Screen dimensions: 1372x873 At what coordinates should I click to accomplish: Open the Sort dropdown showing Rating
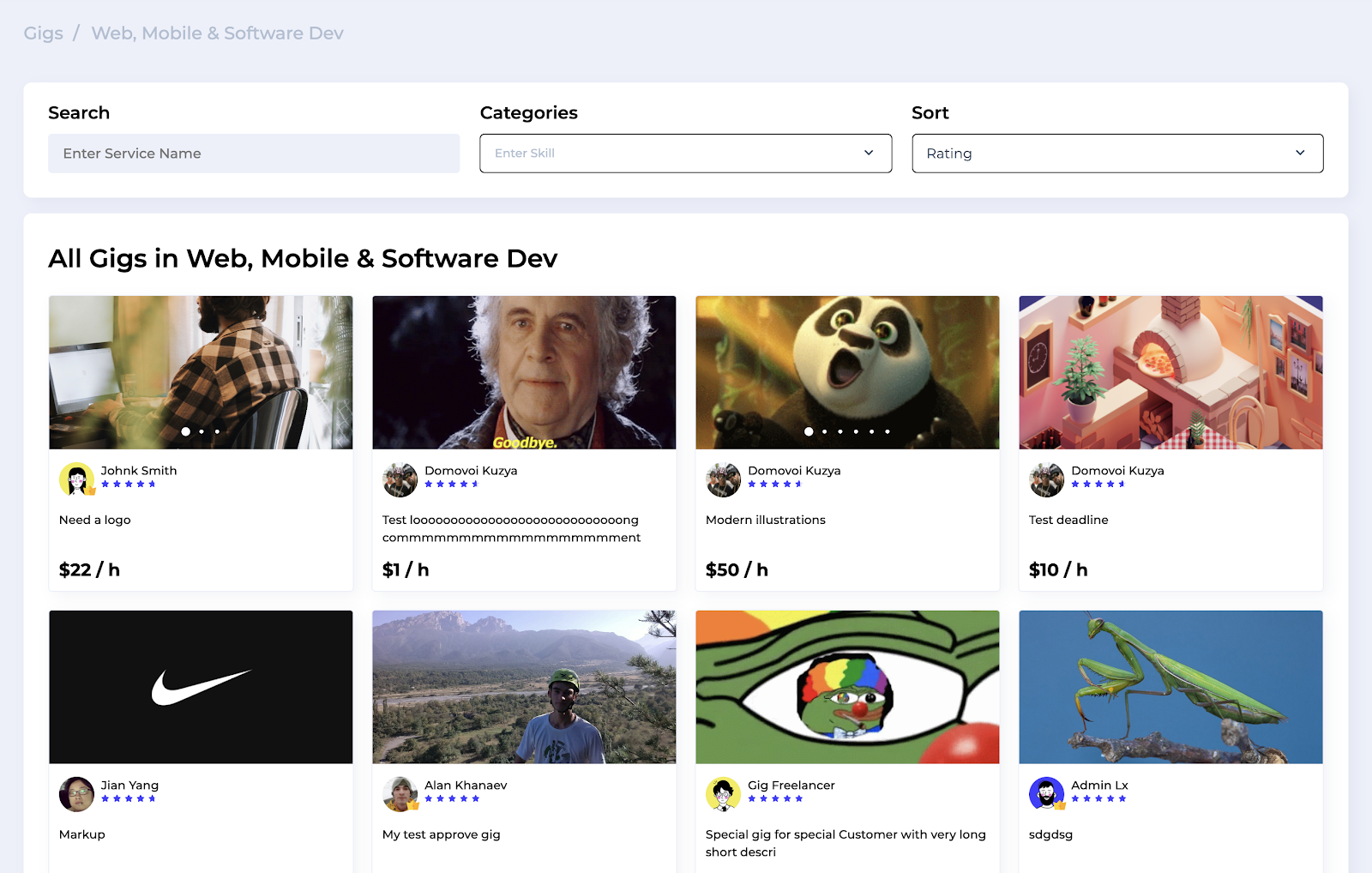click(x=1117, y=154)
